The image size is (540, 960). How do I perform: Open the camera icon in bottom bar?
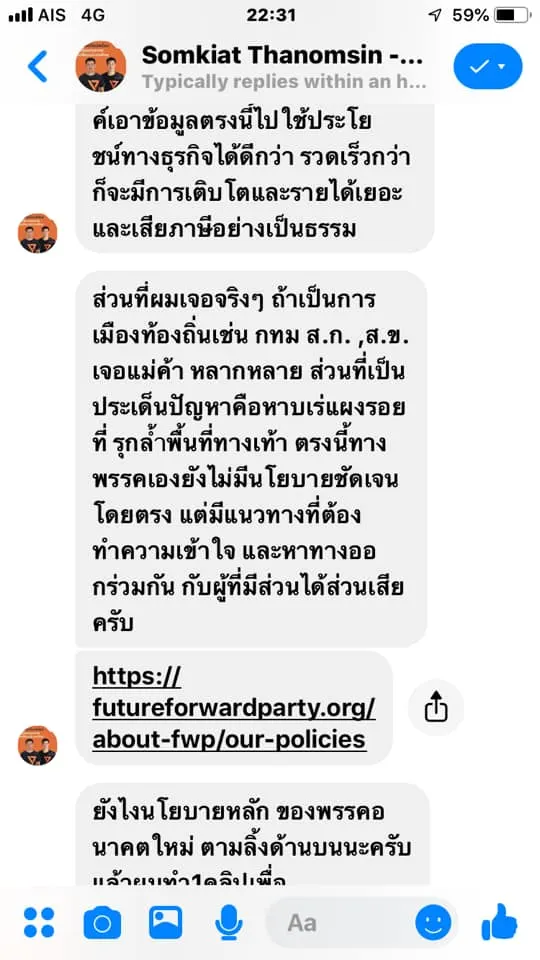[102, 922]
